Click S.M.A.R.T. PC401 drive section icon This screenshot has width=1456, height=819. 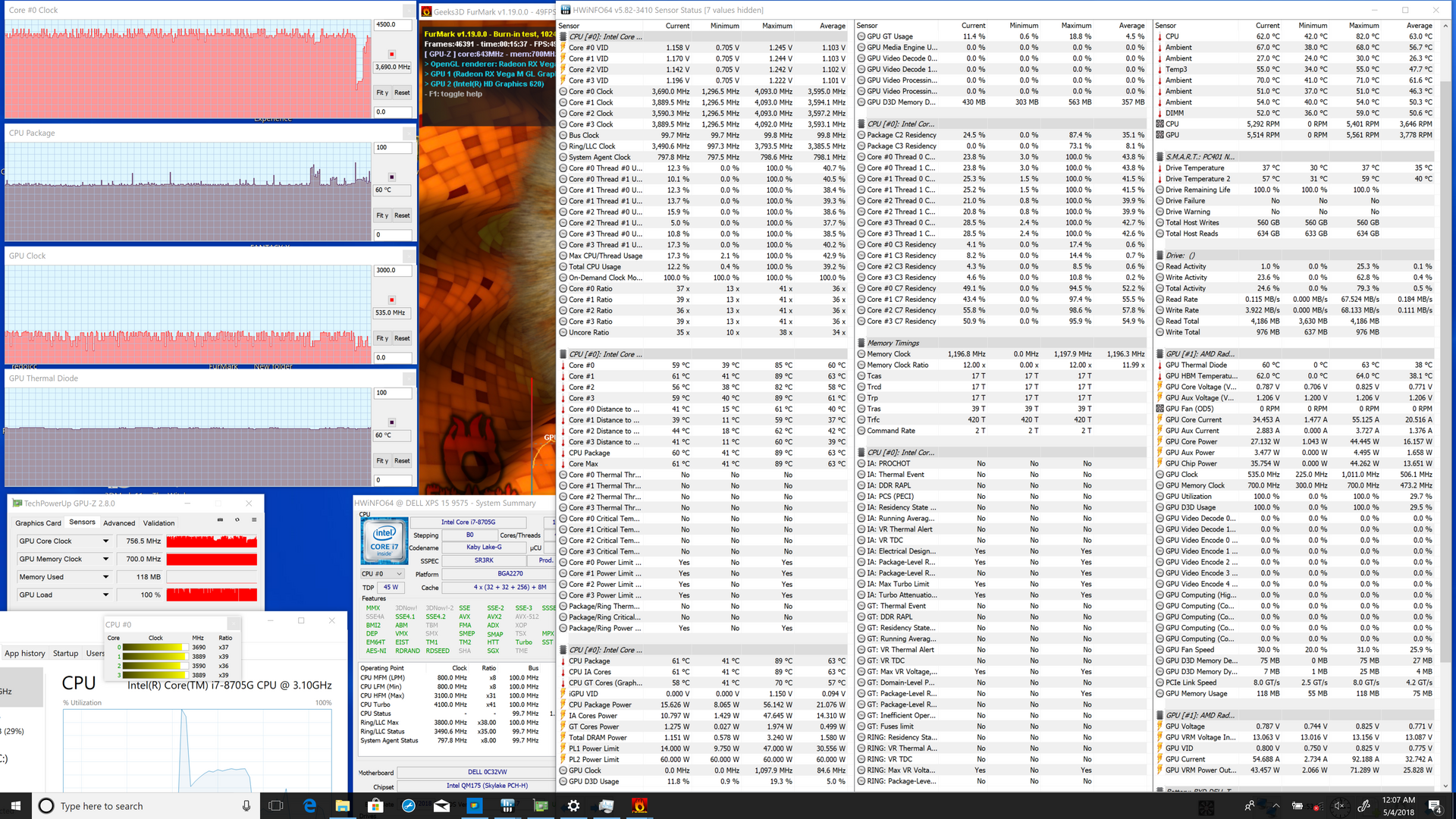click(1159, 157)
